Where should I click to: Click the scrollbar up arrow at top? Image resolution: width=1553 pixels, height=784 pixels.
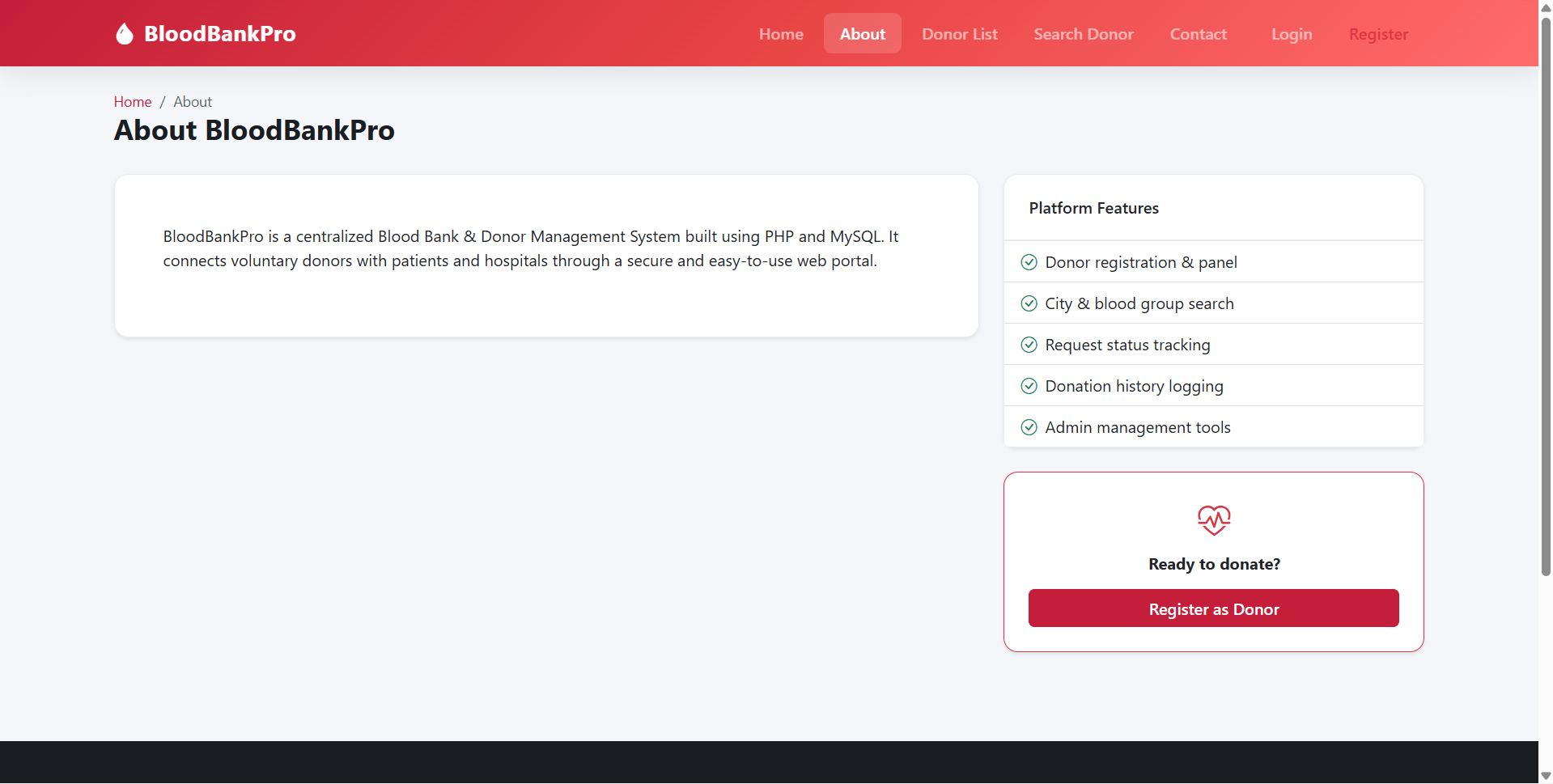1546,7
